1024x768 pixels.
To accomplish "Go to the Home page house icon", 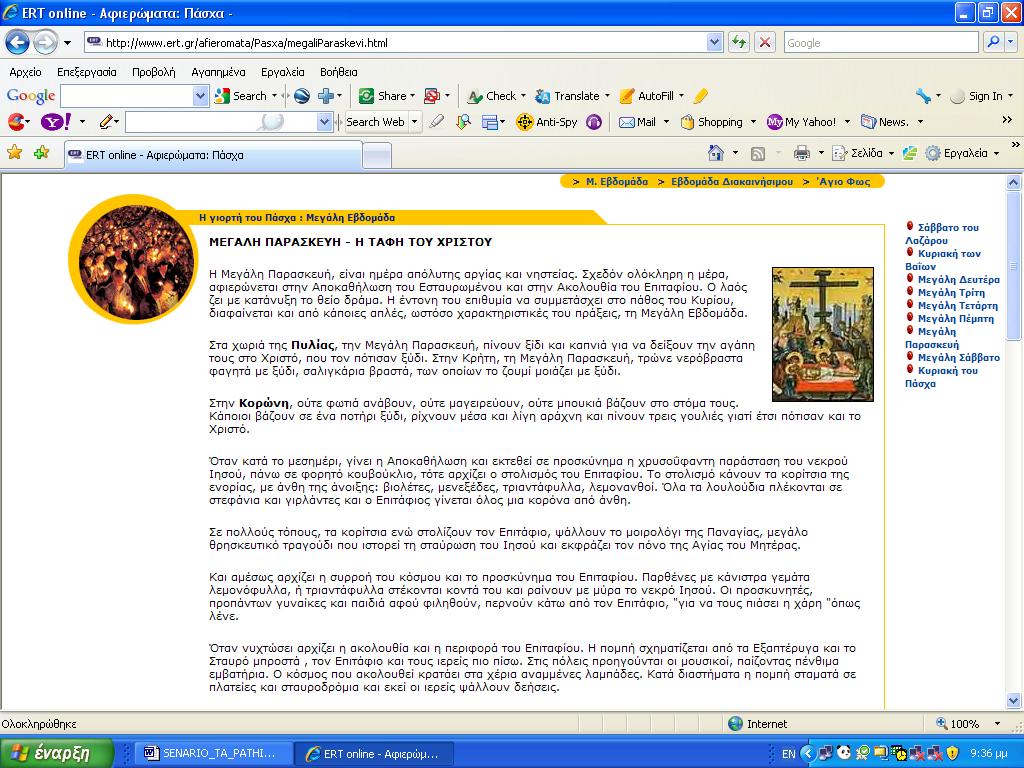I will pos(716,153).
